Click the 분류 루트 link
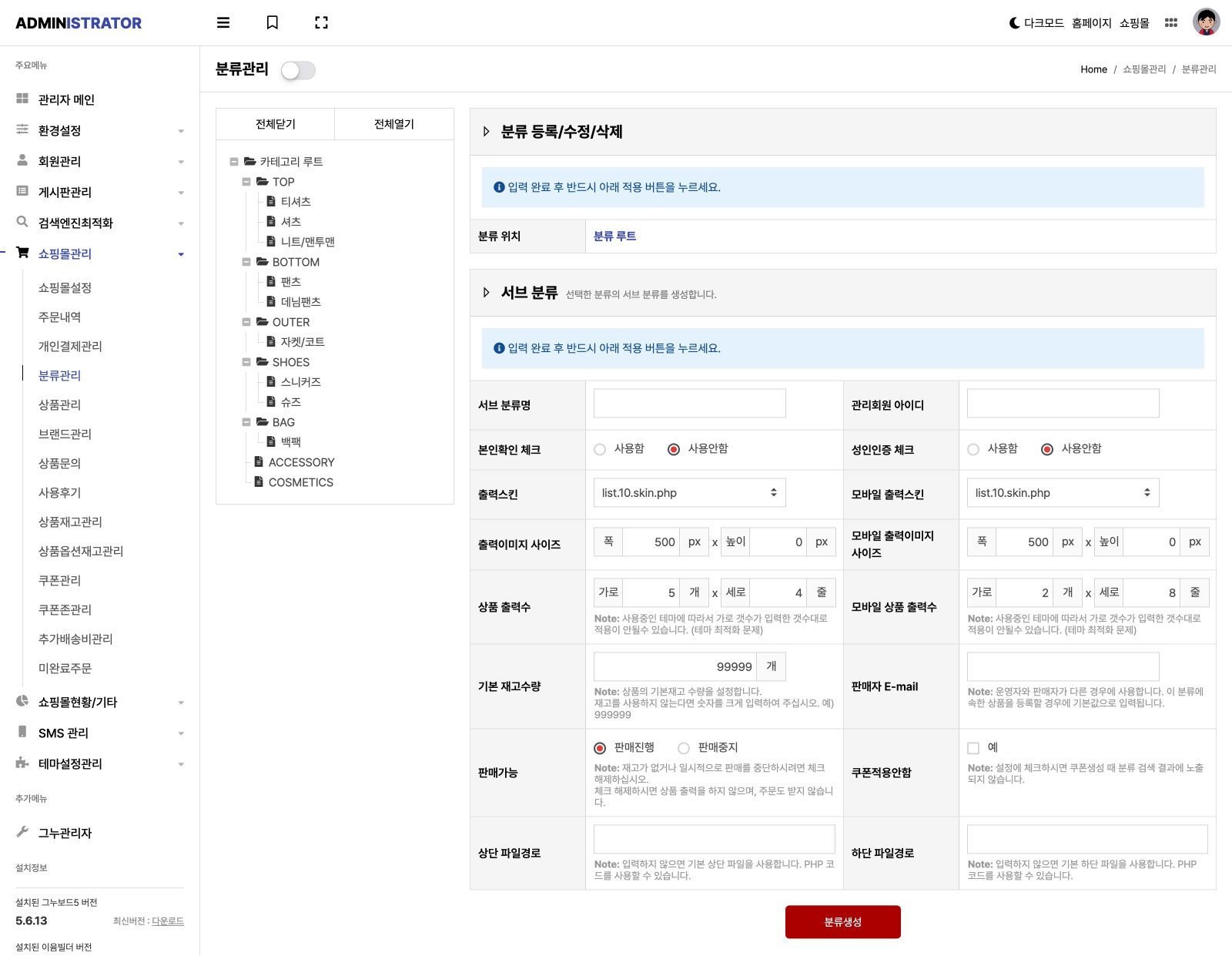The image size is (1232, 956). 614,236
